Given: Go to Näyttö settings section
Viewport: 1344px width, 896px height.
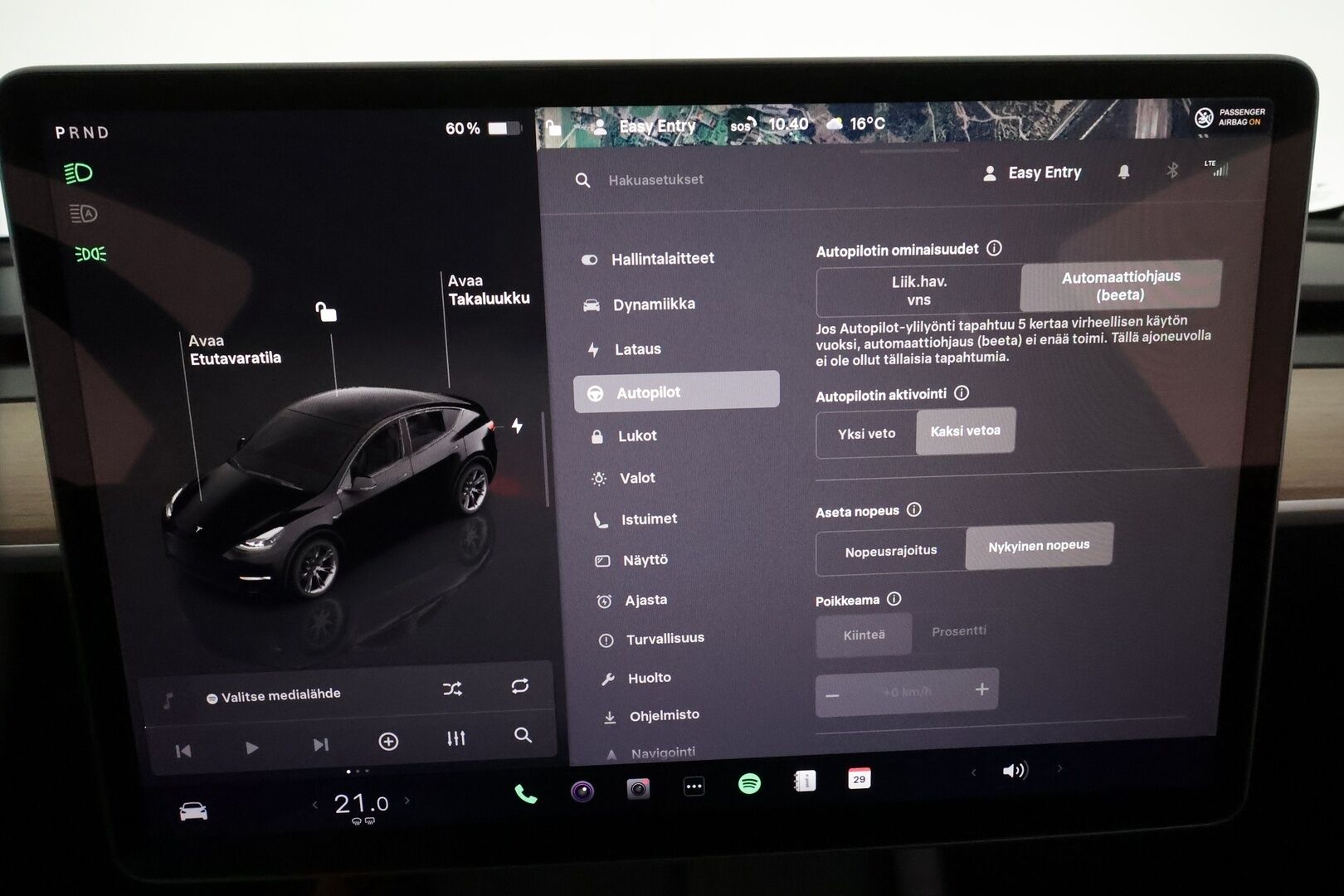Looking at the screenshot, I should point(645,560).
